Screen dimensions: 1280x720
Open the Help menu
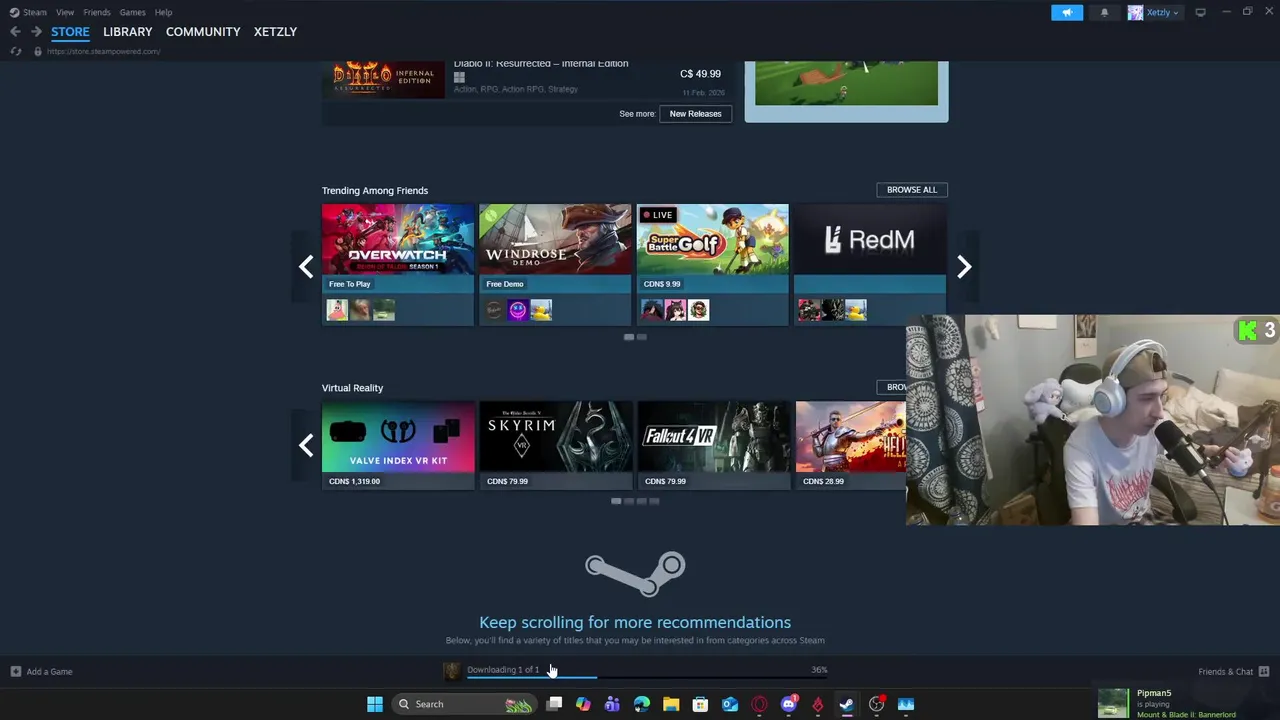point(163,12)
